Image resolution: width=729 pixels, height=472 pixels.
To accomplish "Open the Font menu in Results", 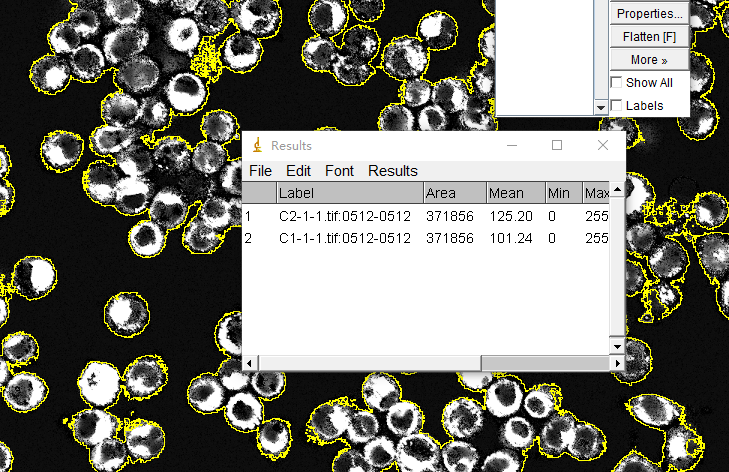I will click(x=339, y=171).
